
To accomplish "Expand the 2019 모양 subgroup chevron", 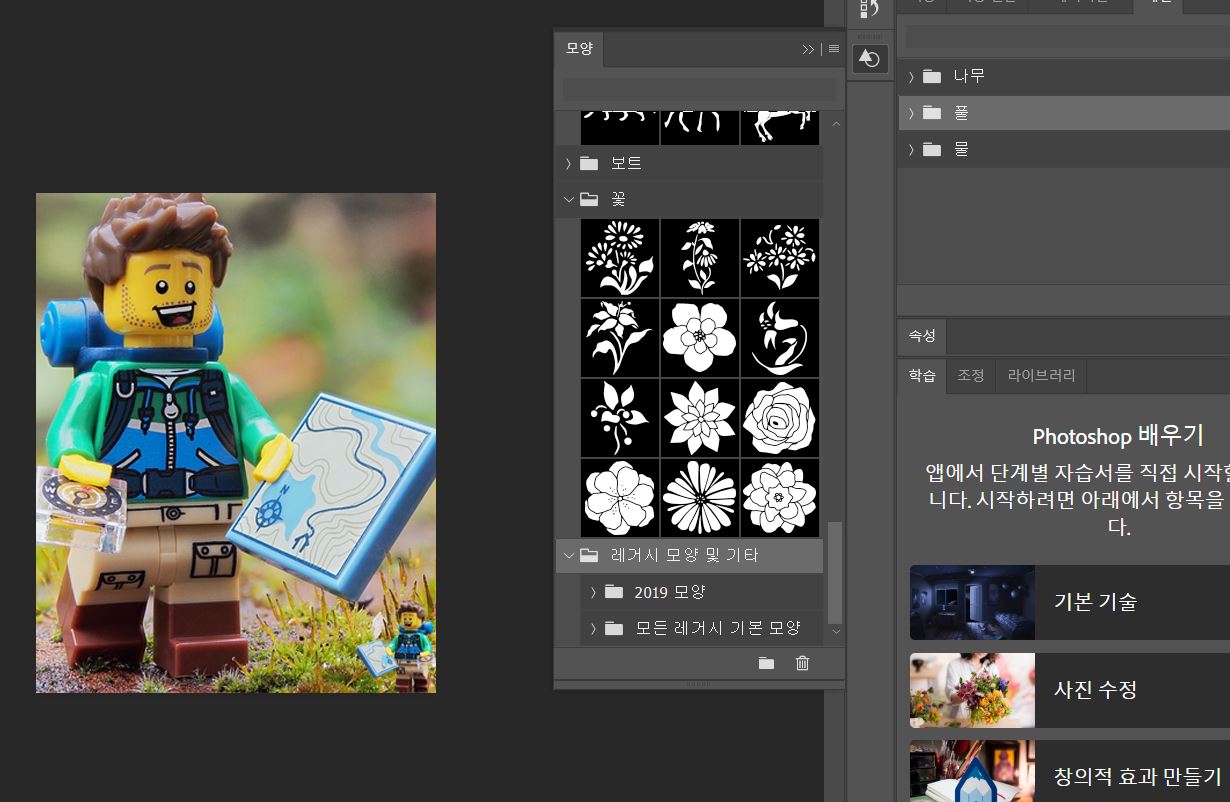I will (x=592, y=591).
